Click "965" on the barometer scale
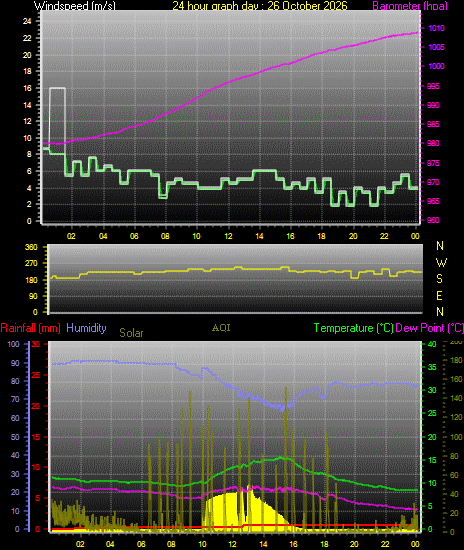The image size is (464, 550). (x=433, y=201)
